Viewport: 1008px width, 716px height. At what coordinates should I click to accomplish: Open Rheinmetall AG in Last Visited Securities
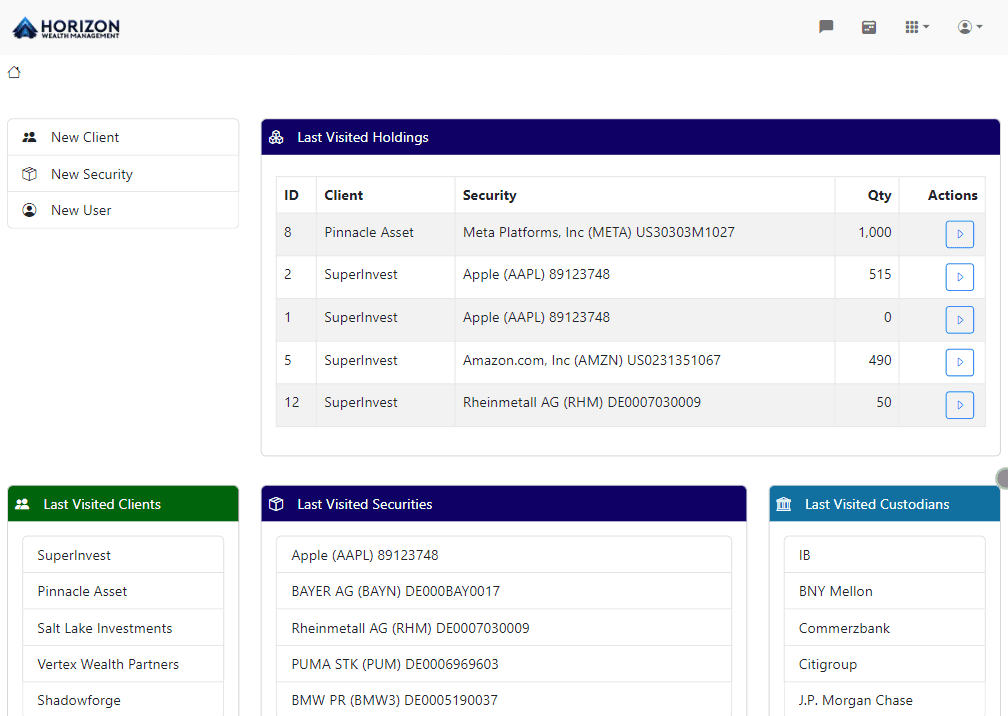pos(504,628)
